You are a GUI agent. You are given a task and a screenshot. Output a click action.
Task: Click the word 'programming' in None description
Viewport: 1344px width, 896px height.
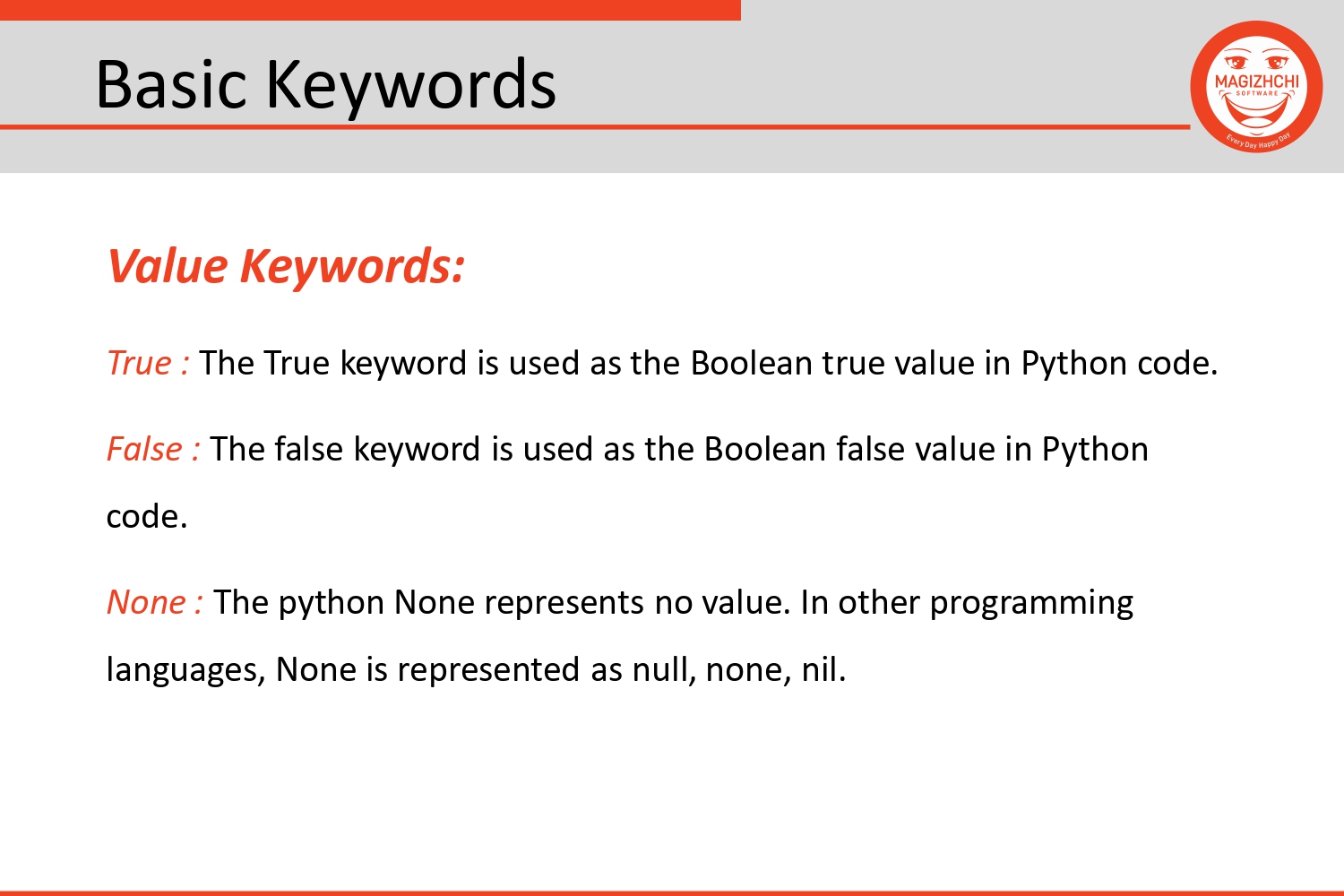point(1031,604)
